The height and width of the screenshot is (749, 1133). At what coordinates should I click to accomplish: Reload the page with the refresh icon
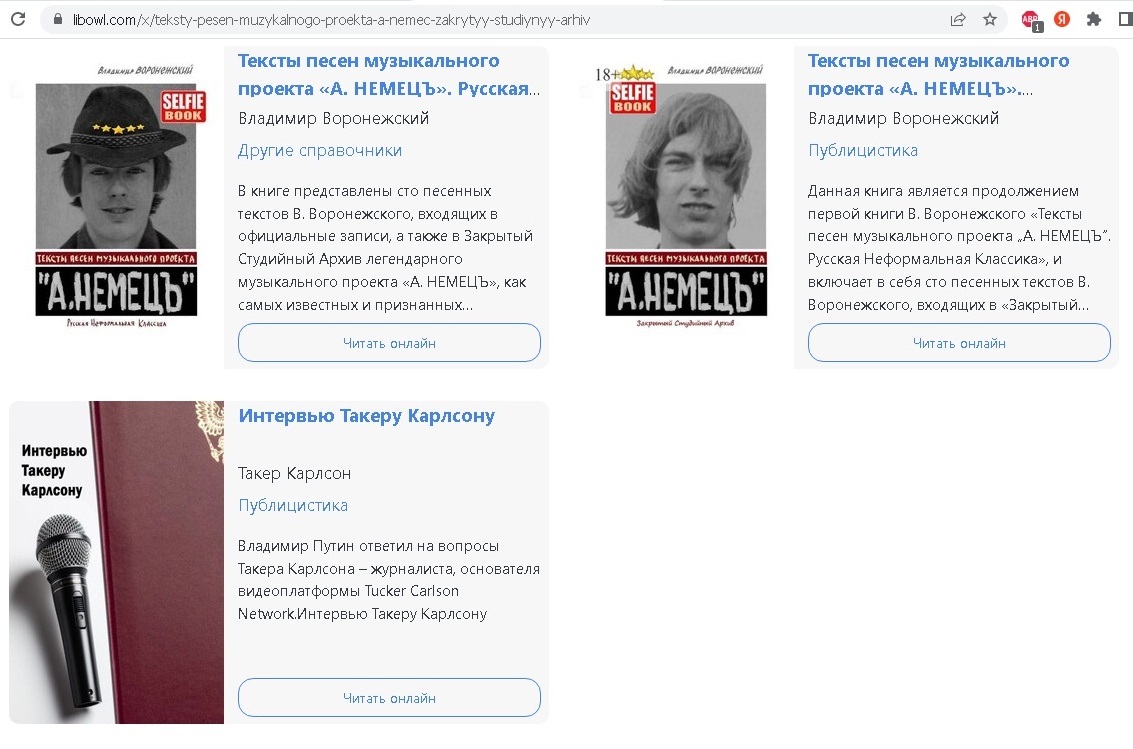(18, 20)
